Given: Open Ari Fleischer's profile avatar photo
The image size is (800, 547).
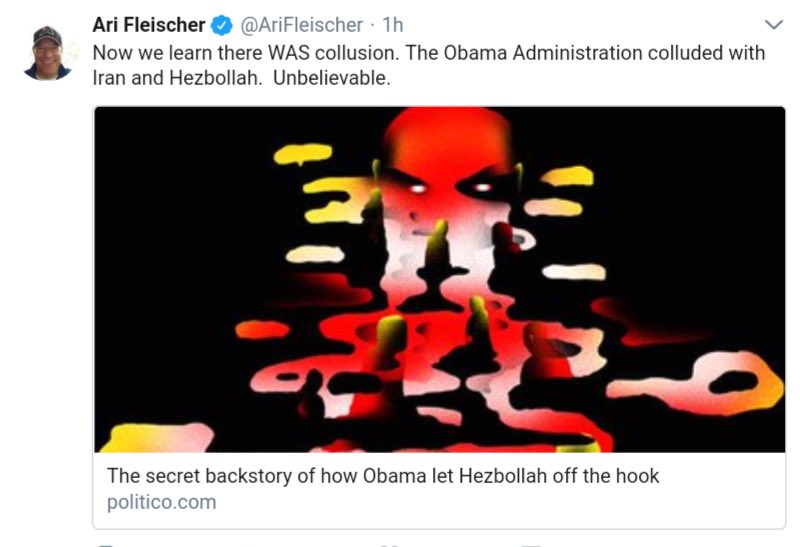Looking at the screenshot, I should 47,54.
